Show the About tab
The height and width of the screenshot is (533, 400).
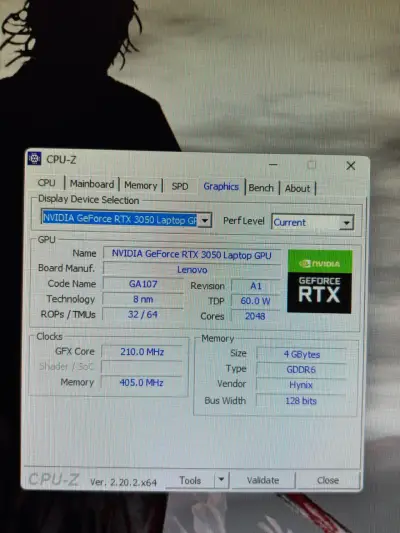point(297,189)
